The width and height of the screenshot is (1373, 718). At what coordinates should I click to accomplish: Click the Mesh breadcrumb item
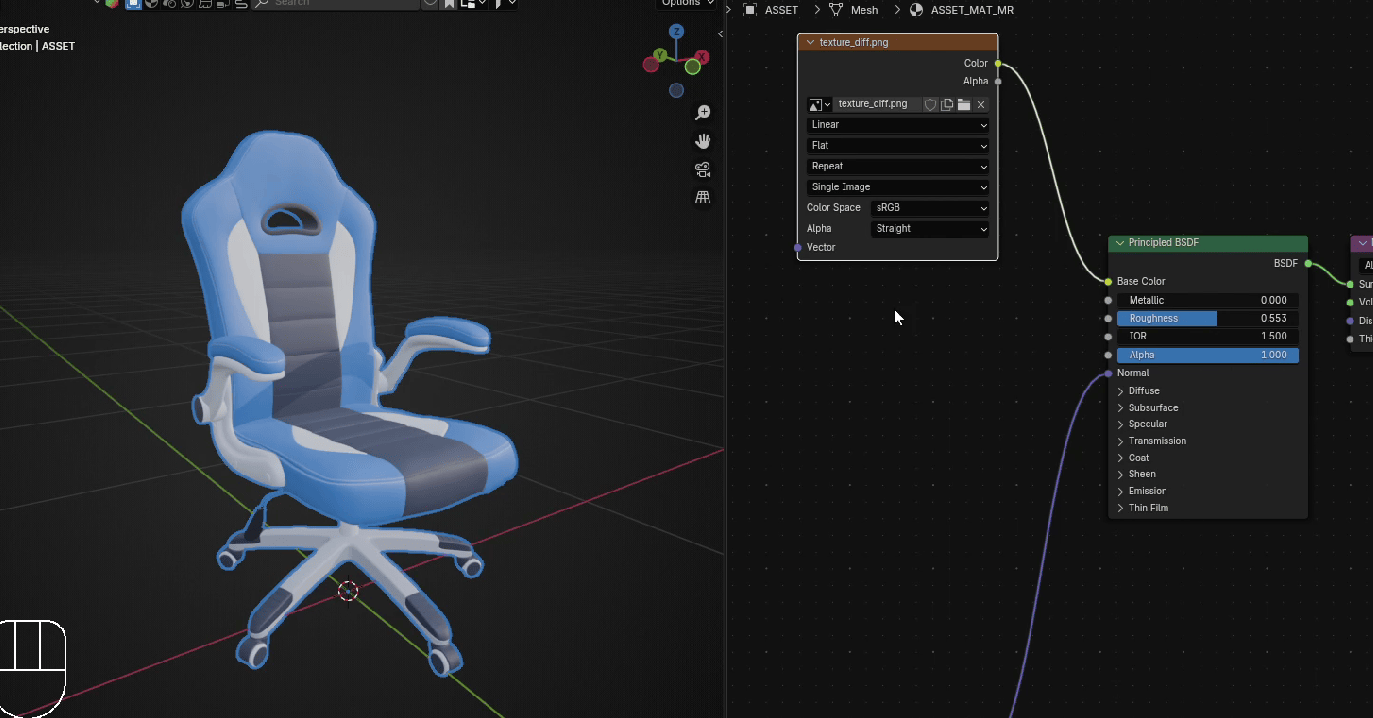(863, 10)
